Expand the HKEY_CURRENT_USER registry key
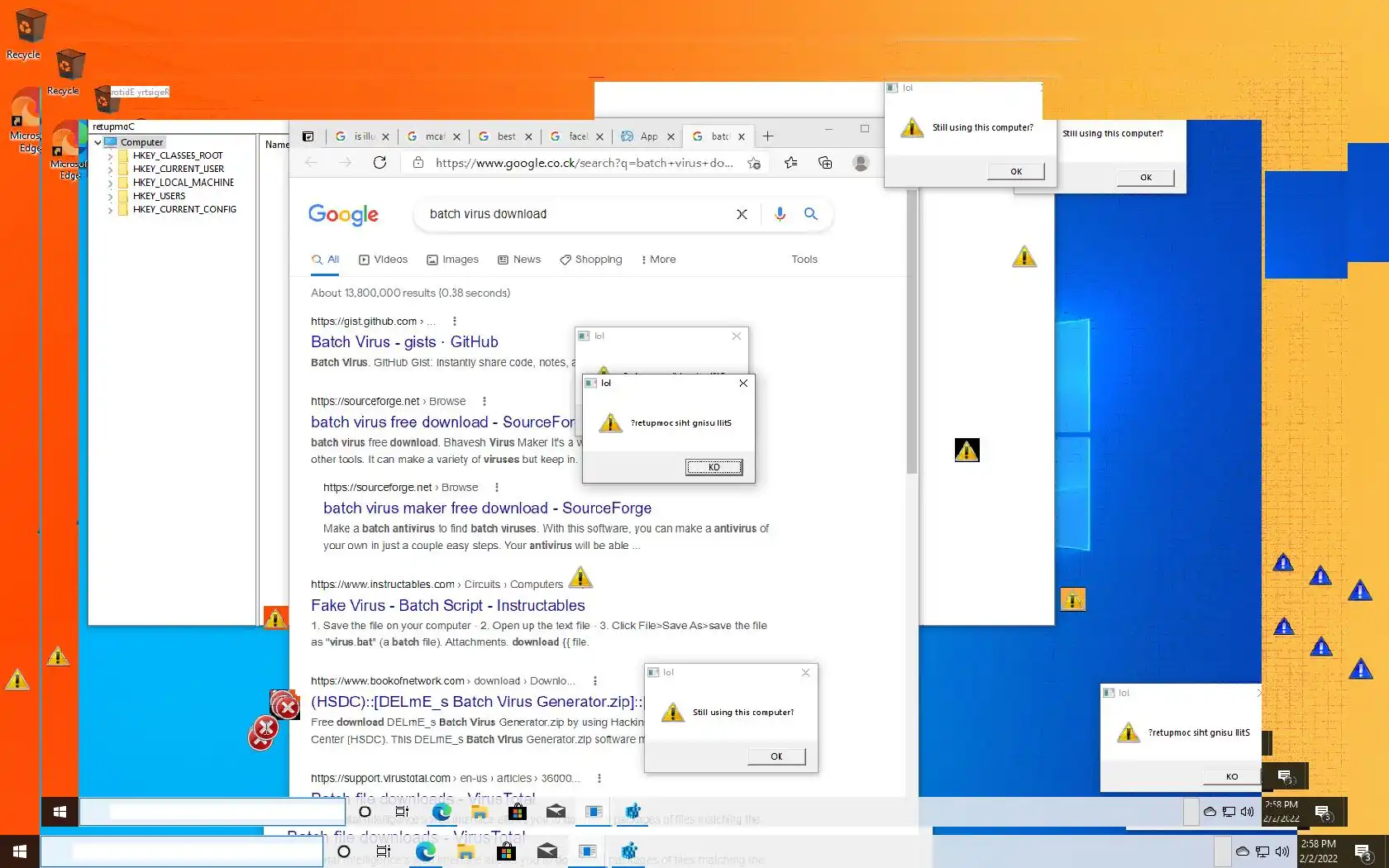Viewport: 1389px width, 868px height. 110,169
